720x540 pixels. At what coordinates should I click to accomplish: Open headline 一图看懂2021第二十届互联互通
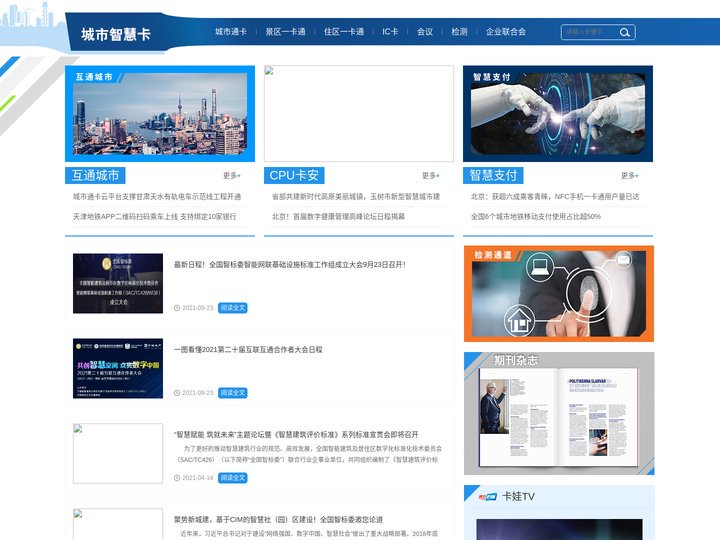pos(248,349)
